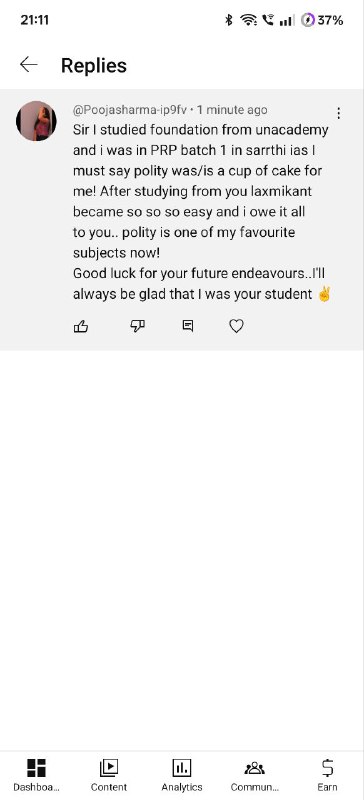The width and height of the screenshot is (364, 800).
Task: Heart the comment from Poojasharma
Action: click(x=236, y=326)
